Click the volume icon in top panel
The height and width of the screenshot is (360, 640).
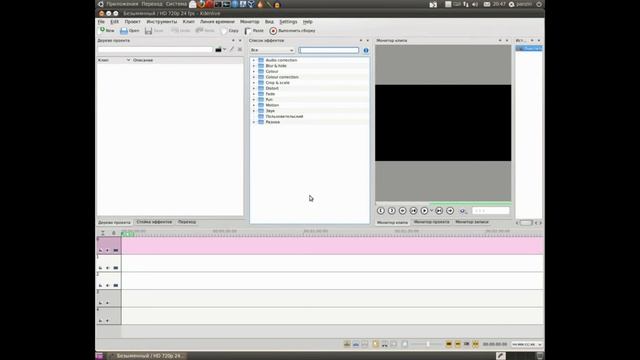coord(475,4)
